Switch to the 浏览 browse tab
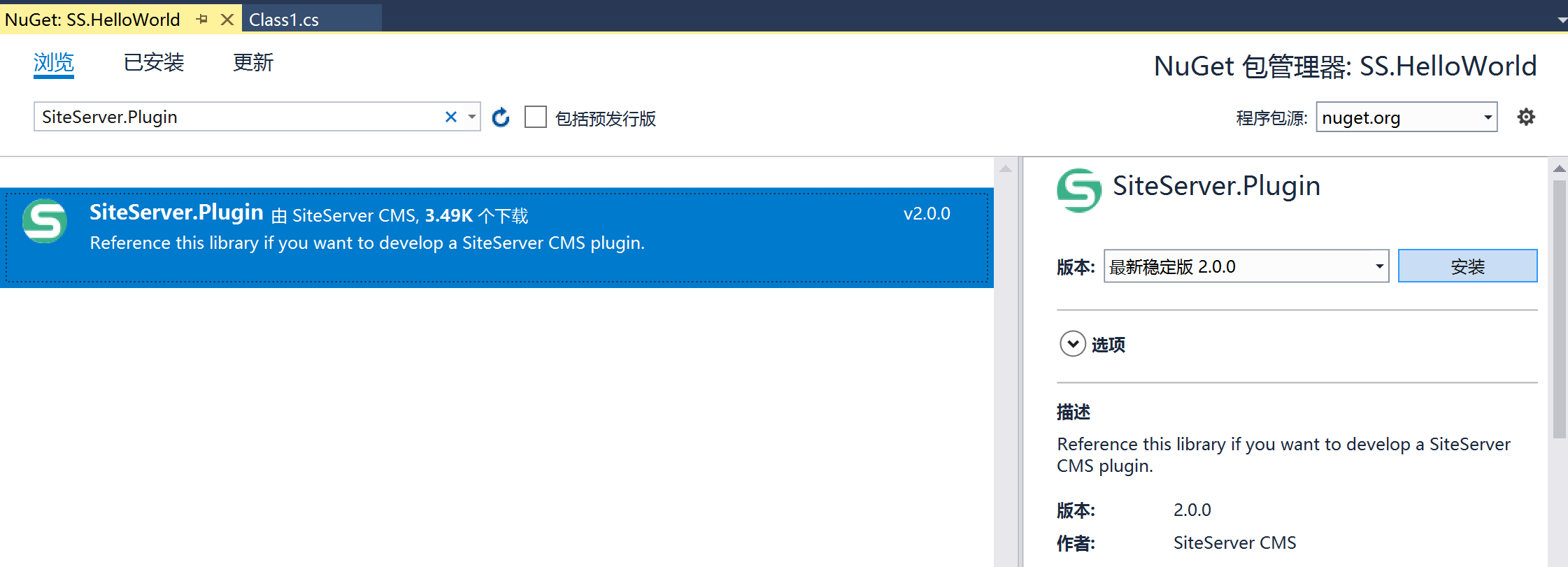 click(x=54, y=63)
